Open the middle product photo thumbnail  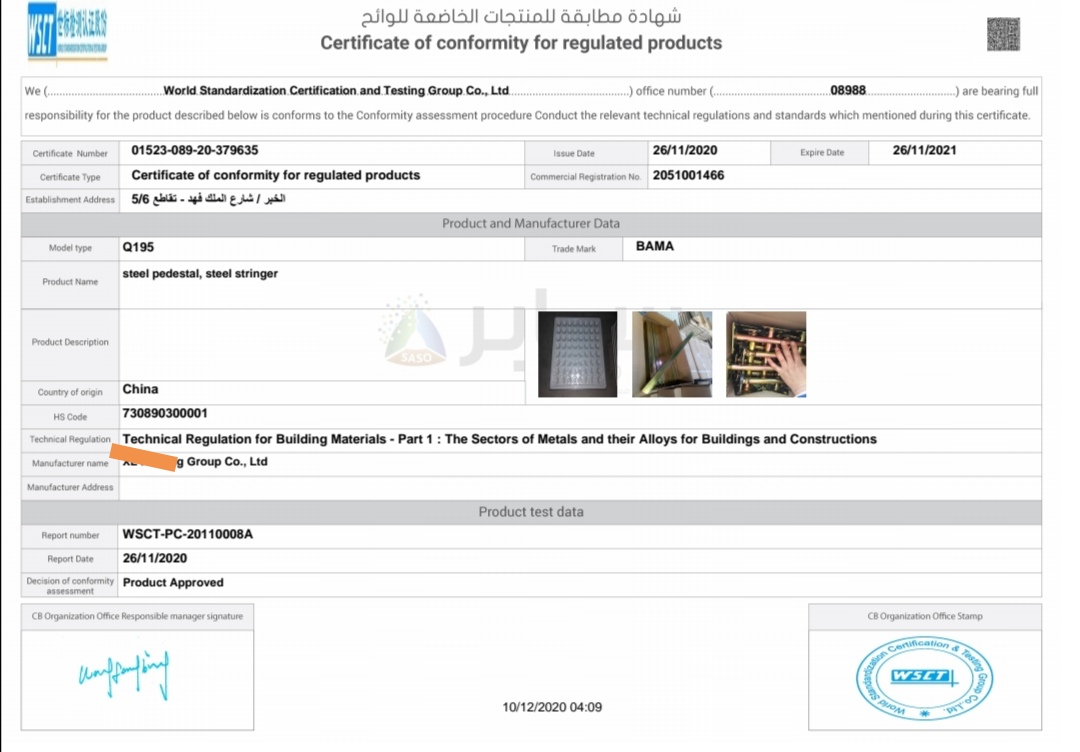click(x=672, y=354)
